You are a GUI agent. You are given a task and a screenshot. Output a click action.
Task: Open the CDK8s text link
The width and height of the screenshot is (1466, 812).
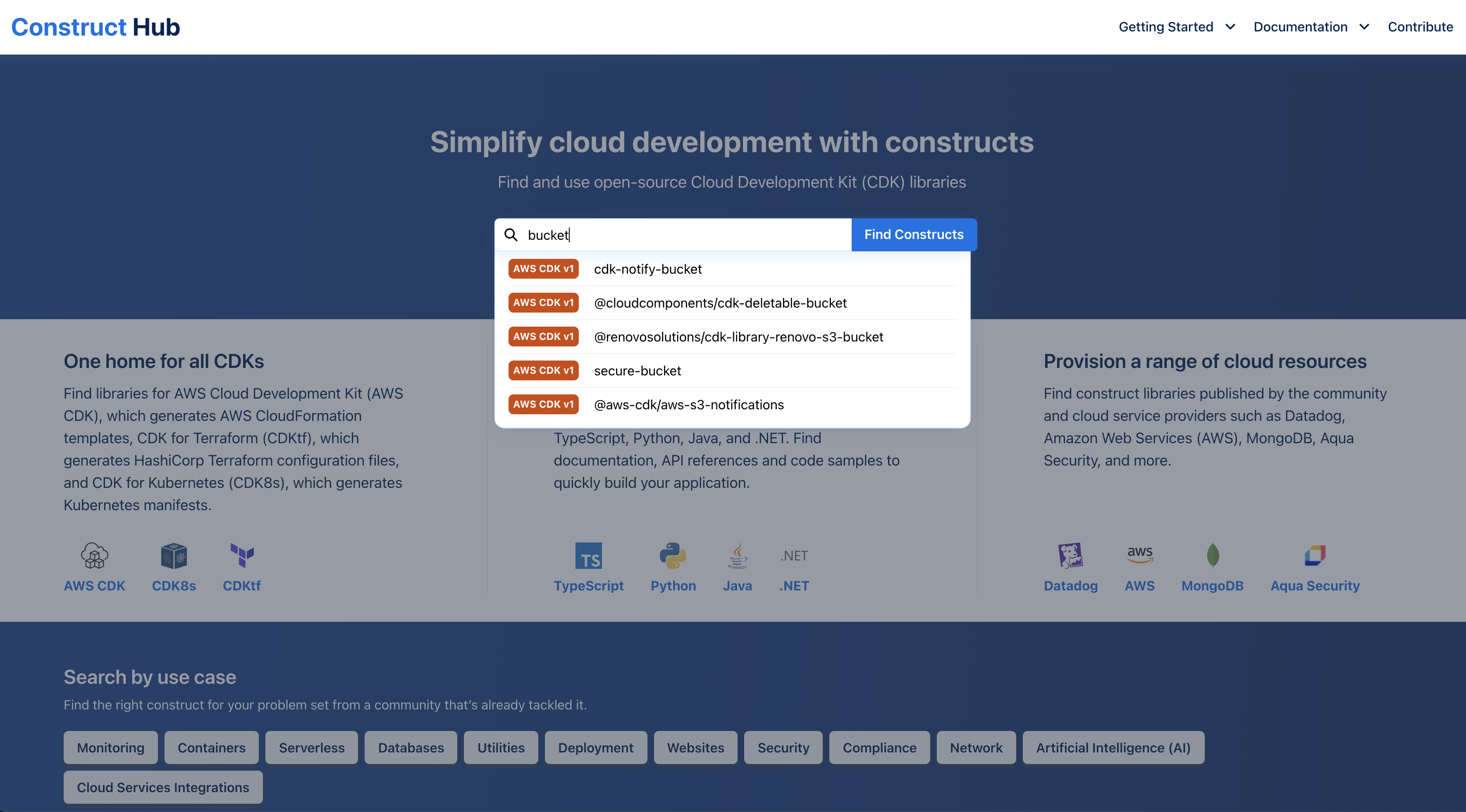174,585
